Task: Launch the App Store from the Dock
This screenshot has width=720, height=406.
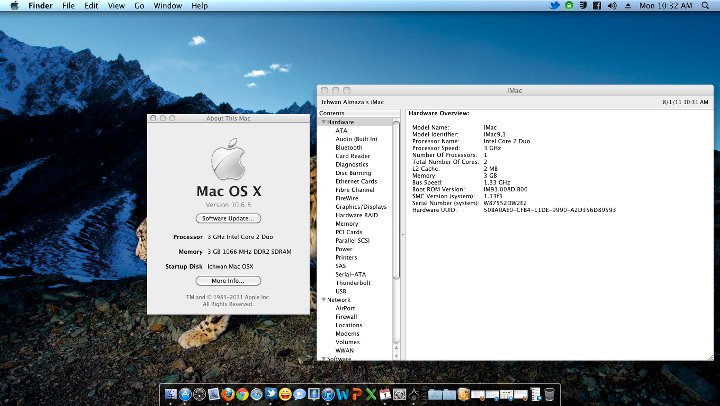Action: (x=185, y=394)
